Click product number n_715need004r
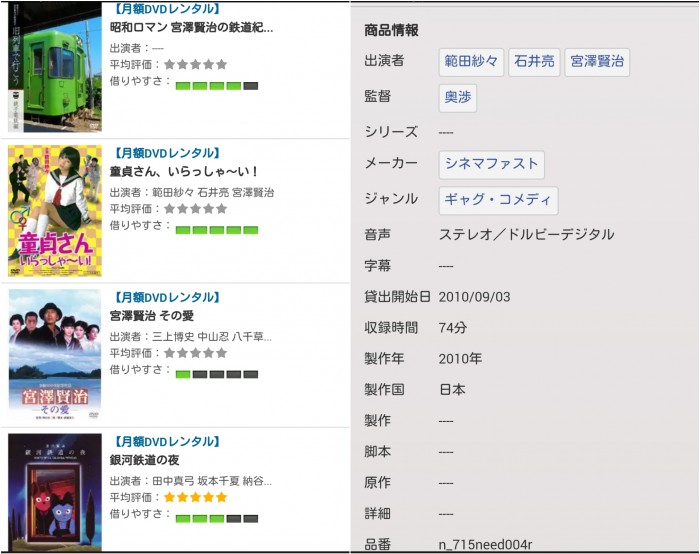700x554 pixels. [486, 545]
